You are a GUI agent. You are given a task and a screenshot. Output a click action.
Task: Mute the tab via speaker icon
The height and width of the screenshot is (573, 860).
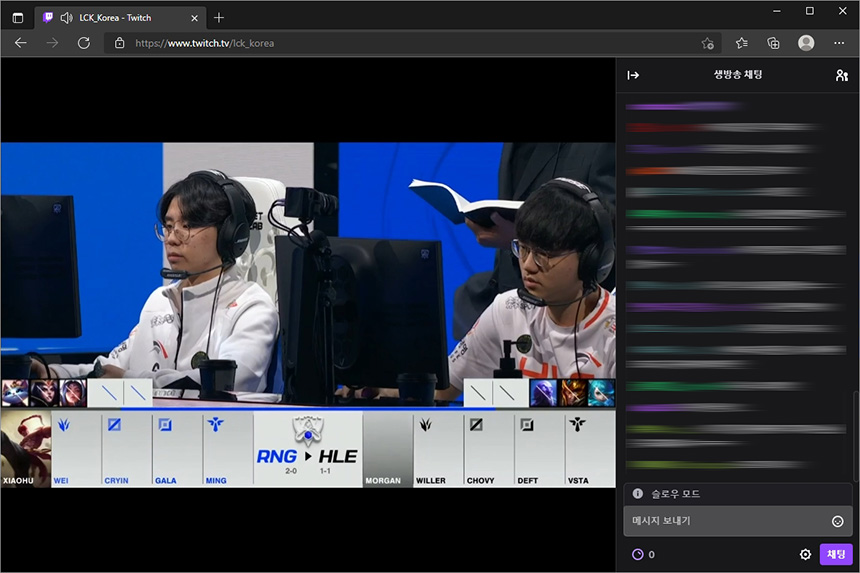66,18
